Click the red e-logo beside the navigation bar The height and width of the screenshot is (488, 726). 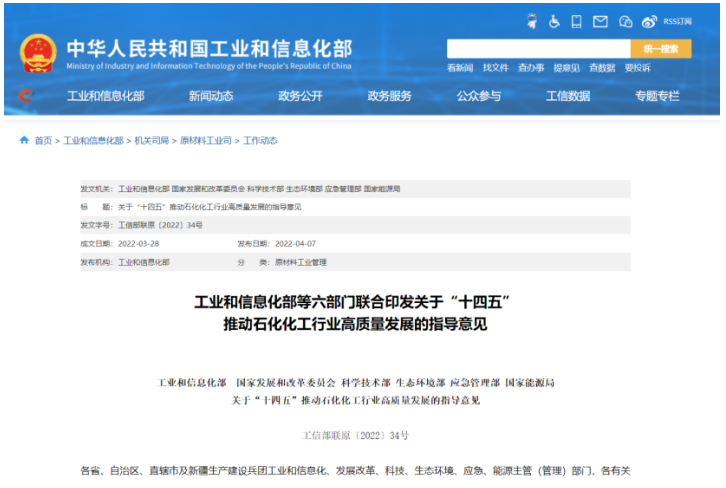(x=26, y=95)
